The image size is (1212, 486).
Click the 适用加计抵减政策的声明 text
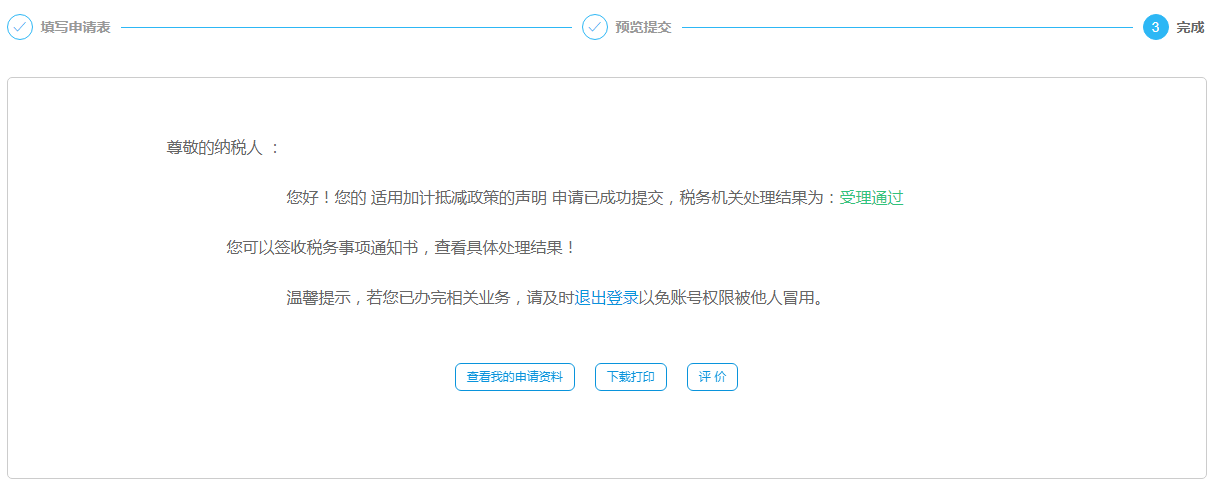[x=458, y=198]
